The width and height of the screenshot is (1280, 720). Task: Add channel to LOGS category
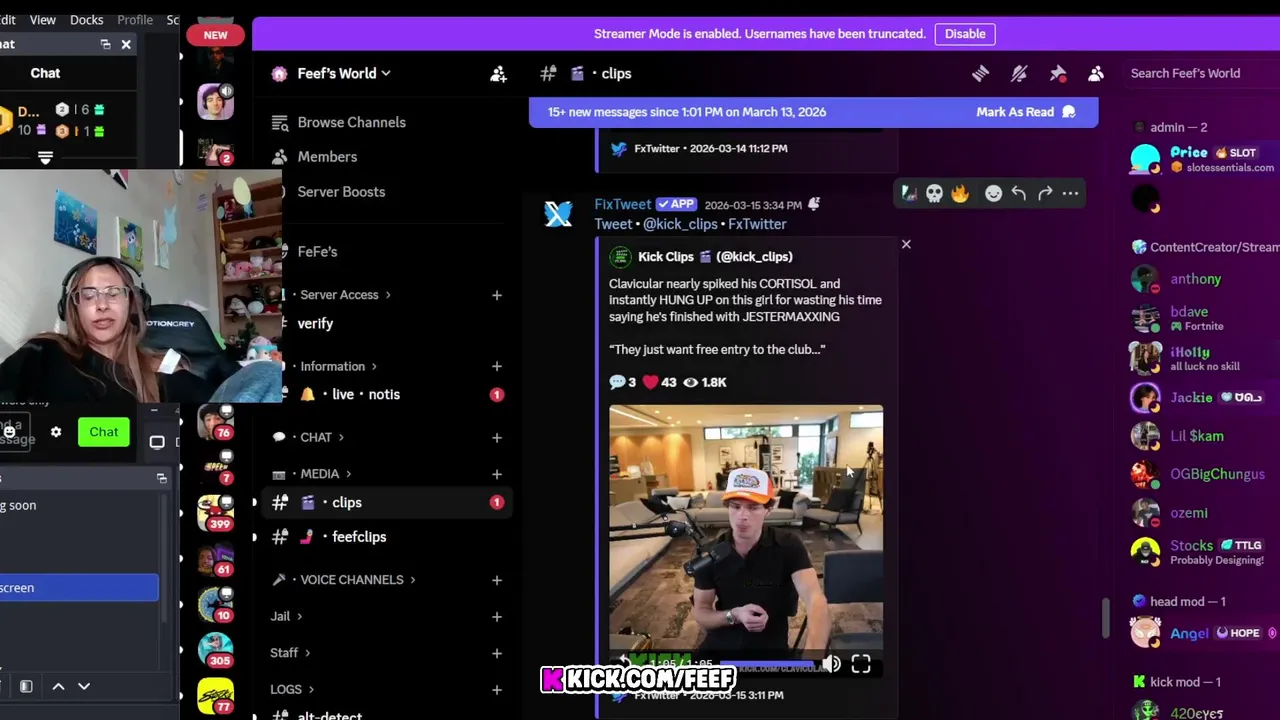[496, 689]
